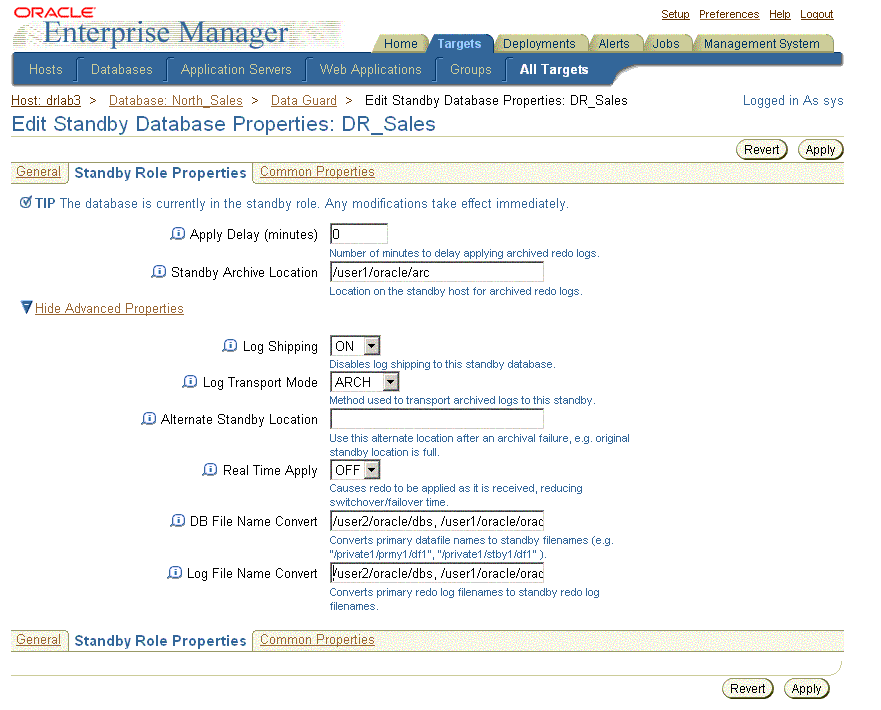Follow the Data Guard breadcrumb link
Image resolution: width=881 pixels, height=710 pixels.
[x=304, y=100]
